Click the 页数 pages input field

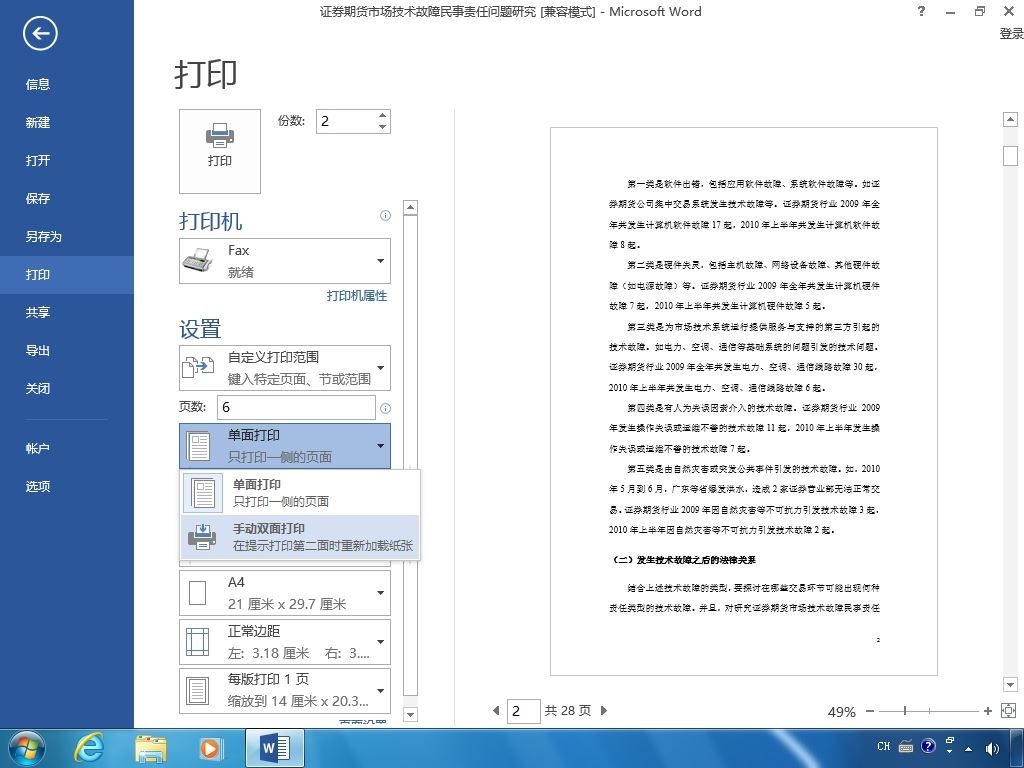(296, 407)
